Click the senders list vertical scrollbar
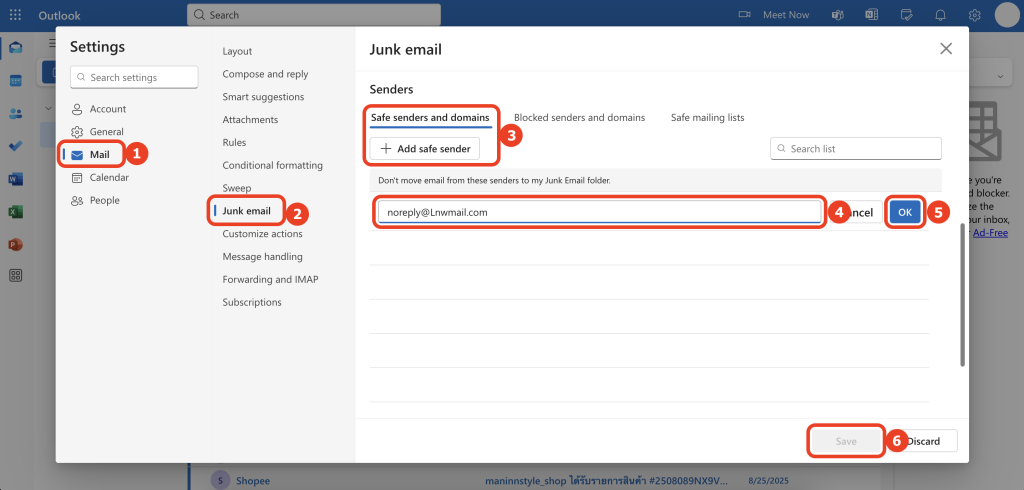The height and width of the screenshot is (490, 1024). (962, 294)
